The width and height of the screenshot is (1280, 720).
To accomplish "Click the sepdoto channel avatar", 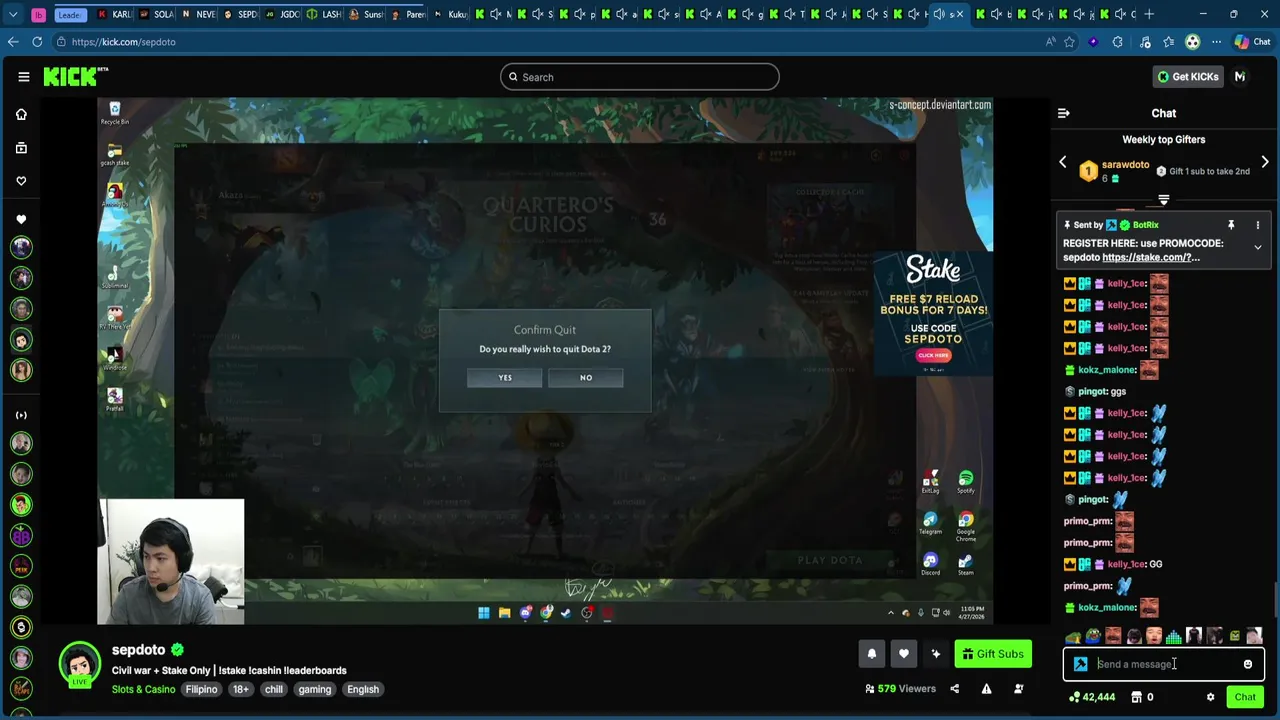I will (80, 664).
